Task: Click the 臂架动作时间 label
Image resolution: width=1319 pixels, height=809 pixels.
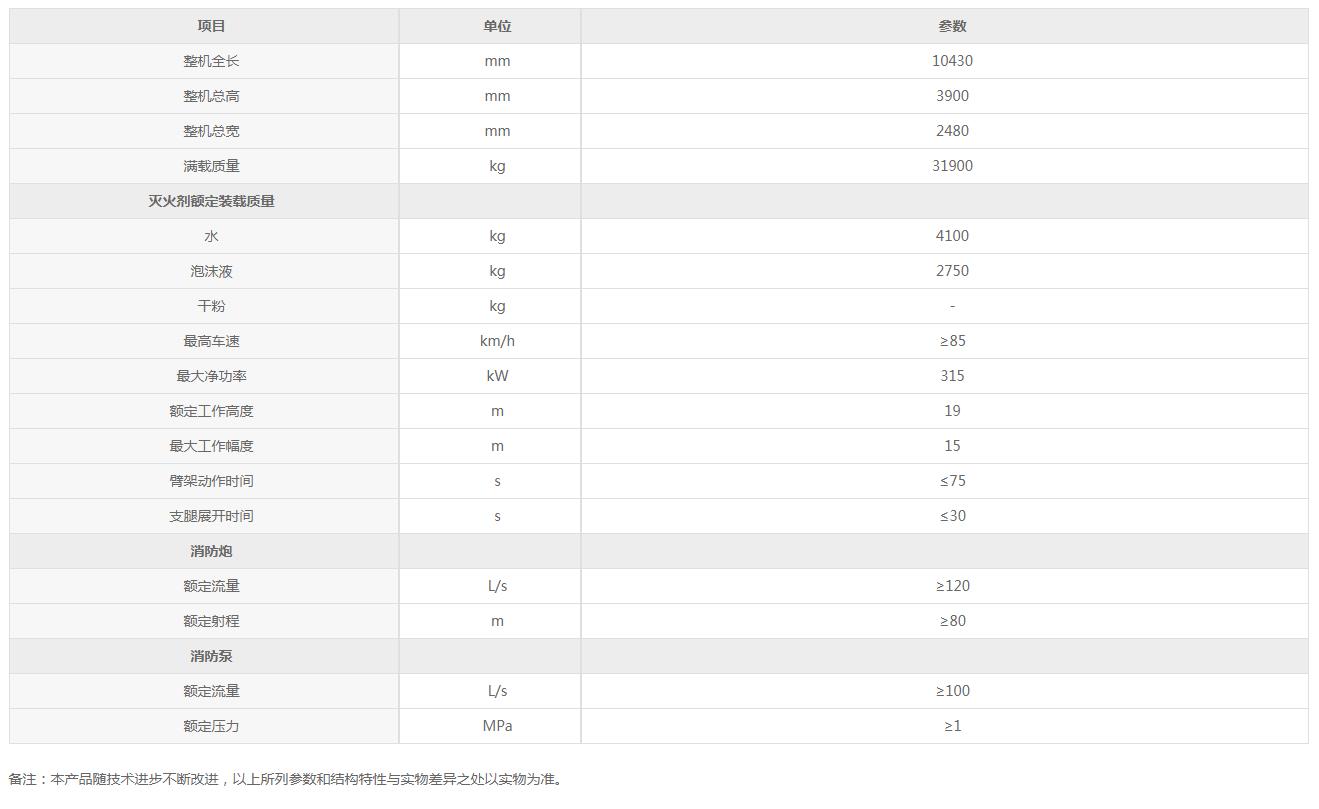Action: [x=211, y=481]
